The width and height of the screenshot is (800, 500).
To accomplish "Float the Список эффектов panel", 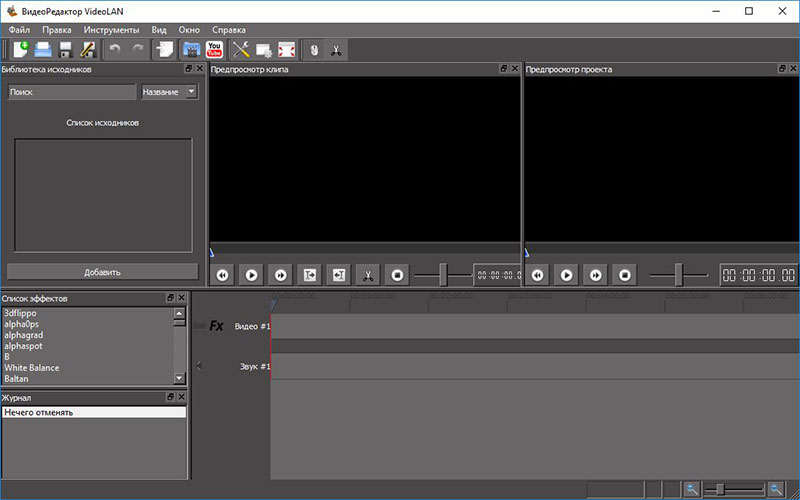I will [170, 297].
